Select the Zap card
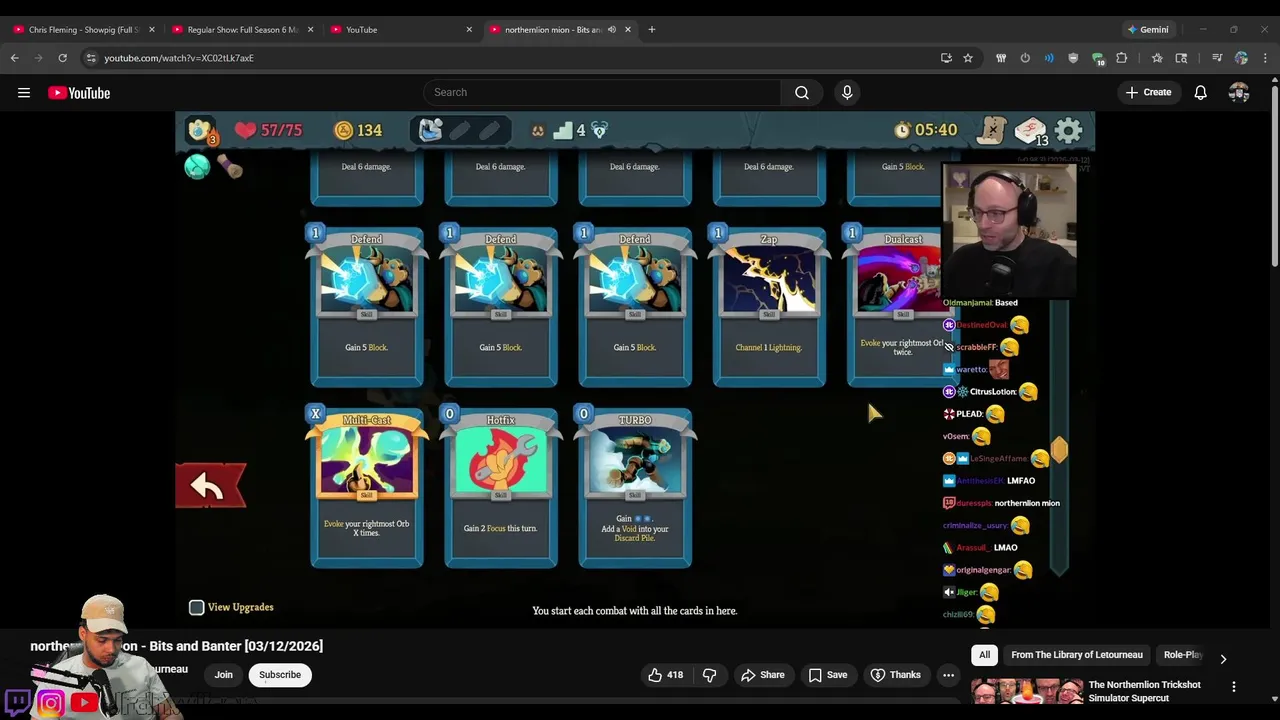The height and width of the screenshot is (720, 1280). (769, 307)
